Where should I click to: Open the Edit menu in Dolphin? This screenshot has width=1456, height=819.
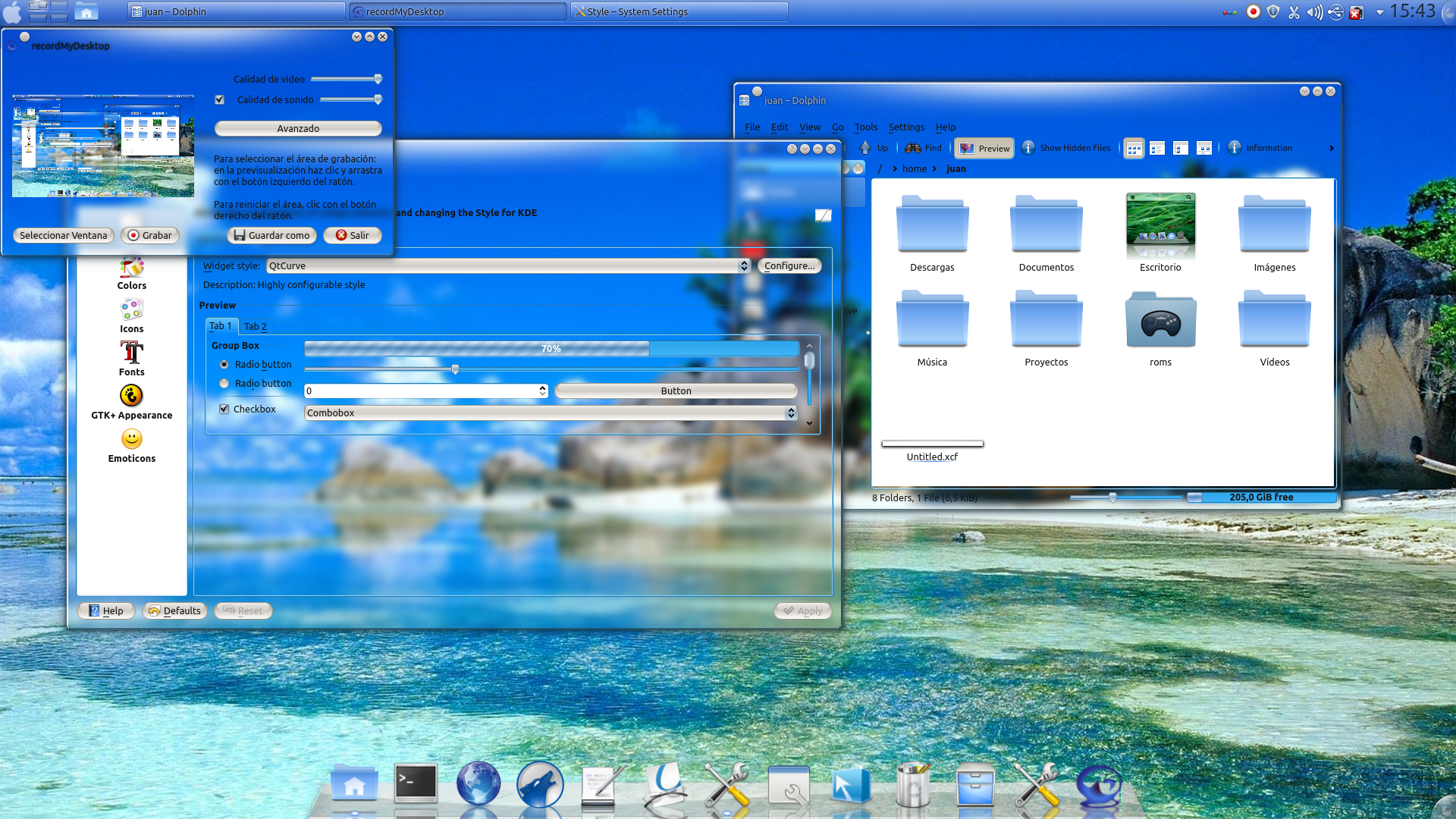tap(779, 127)
